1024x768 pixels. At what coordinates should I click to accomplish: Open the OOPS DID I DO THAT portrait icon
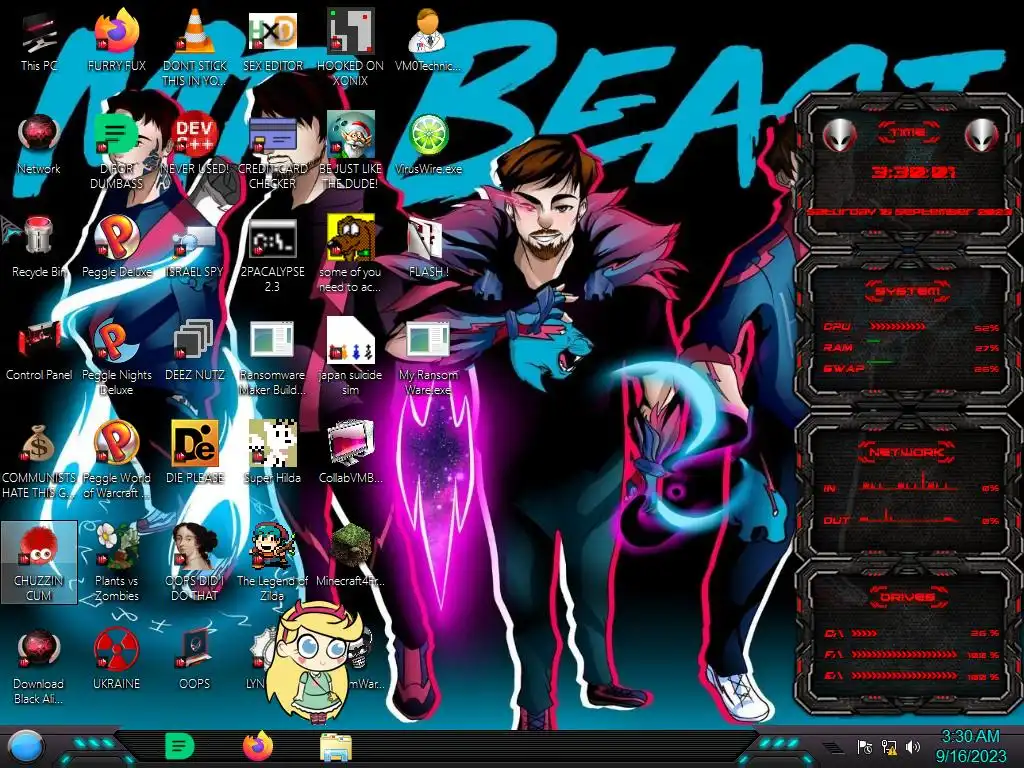point(195,564)
